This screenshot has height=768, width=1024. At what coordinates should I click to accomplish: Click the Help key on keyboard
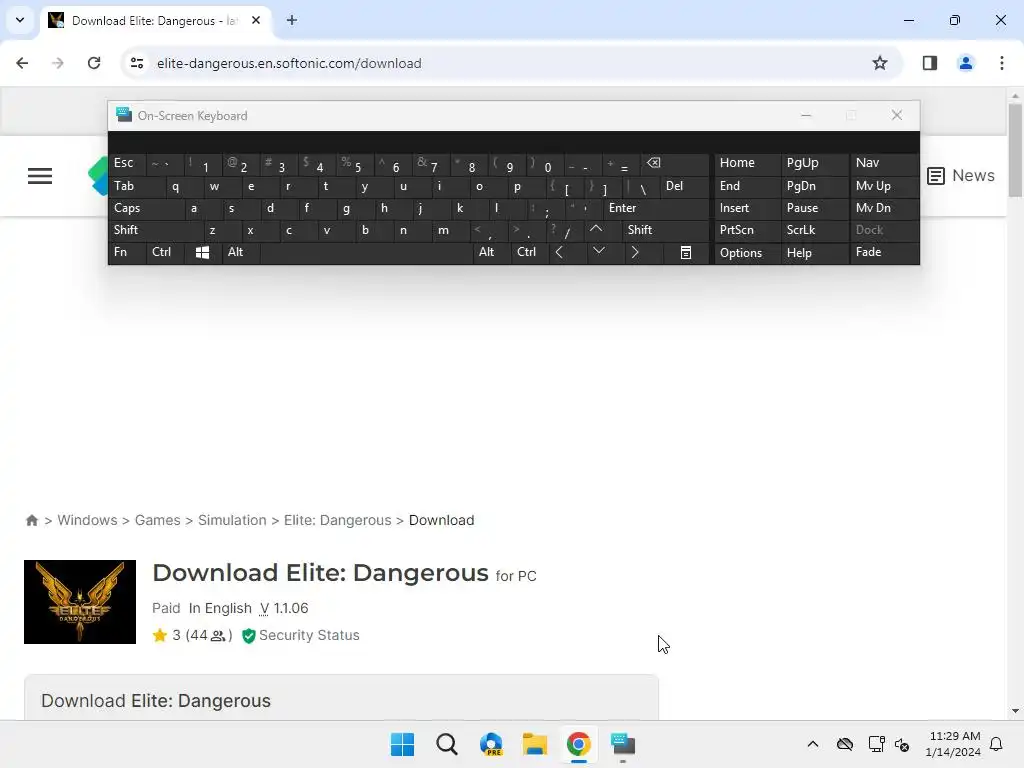click(x=814, y=253)
